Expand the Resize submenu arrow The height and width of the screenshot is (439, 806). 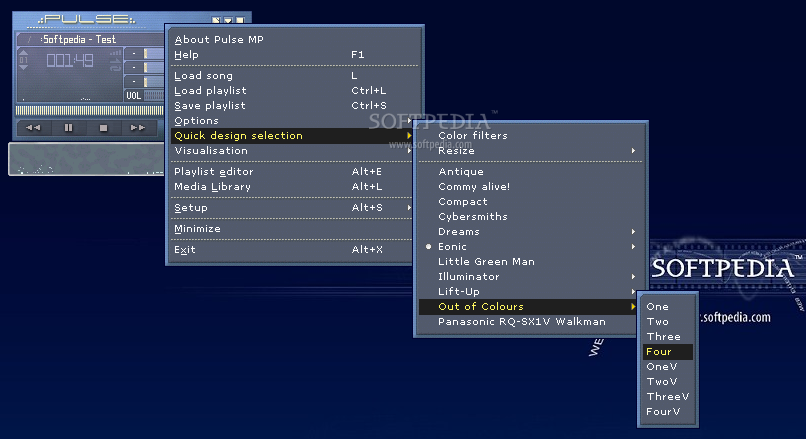click(x=633, y=151)
